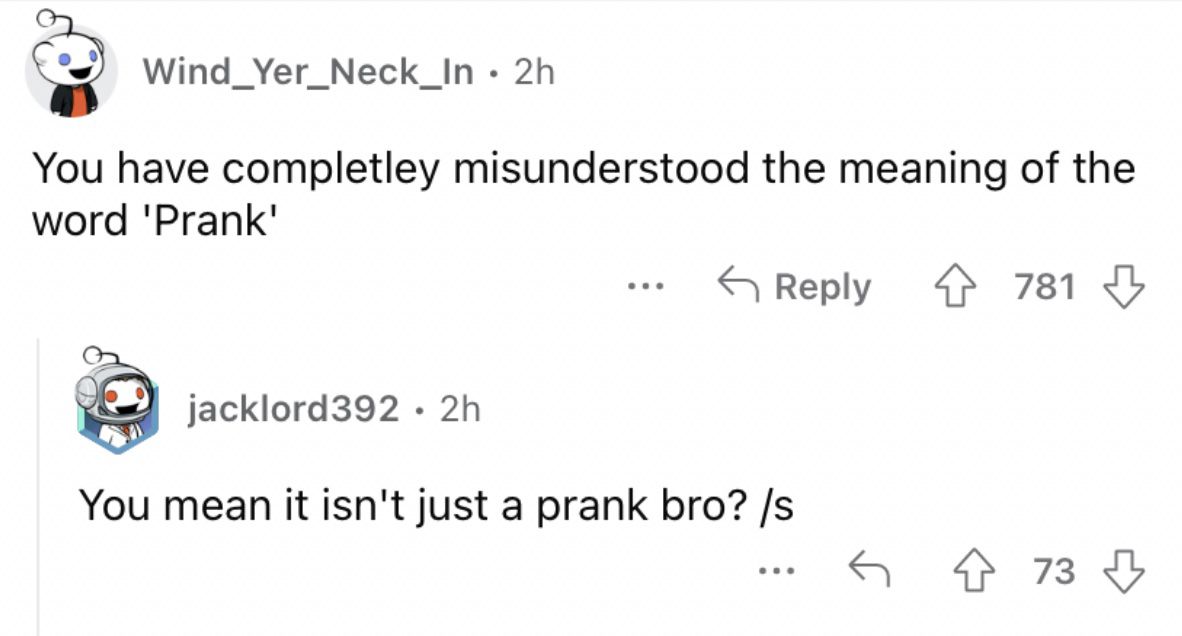
Task: Click the 2h timestamp on jacklord392's reply
Action: [460, 409]
